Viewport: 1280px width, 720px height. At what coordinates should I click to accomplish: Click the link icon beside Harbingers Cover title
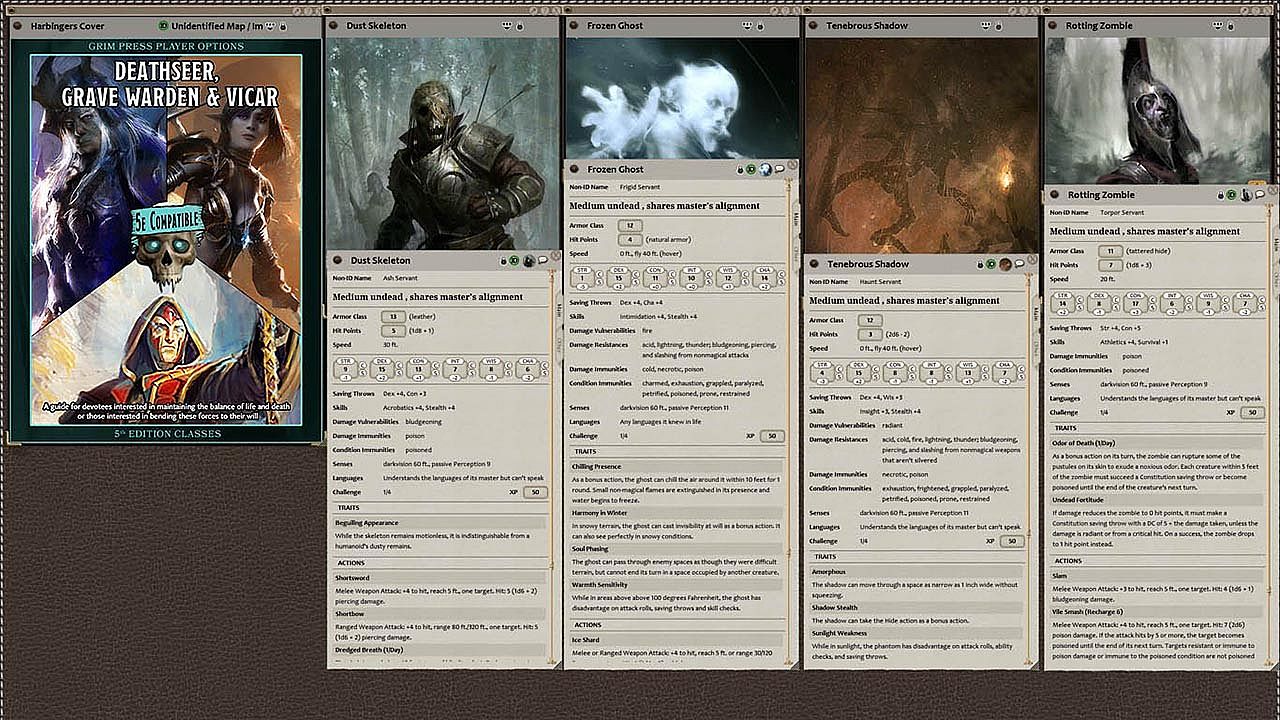pyautogui.click(x=16, y=26)
